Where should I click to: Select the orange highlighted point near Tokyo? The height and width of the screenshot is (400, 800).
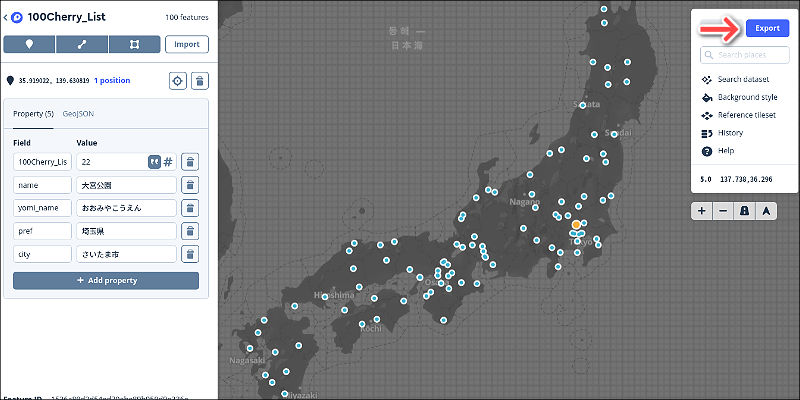click(576, 224)
